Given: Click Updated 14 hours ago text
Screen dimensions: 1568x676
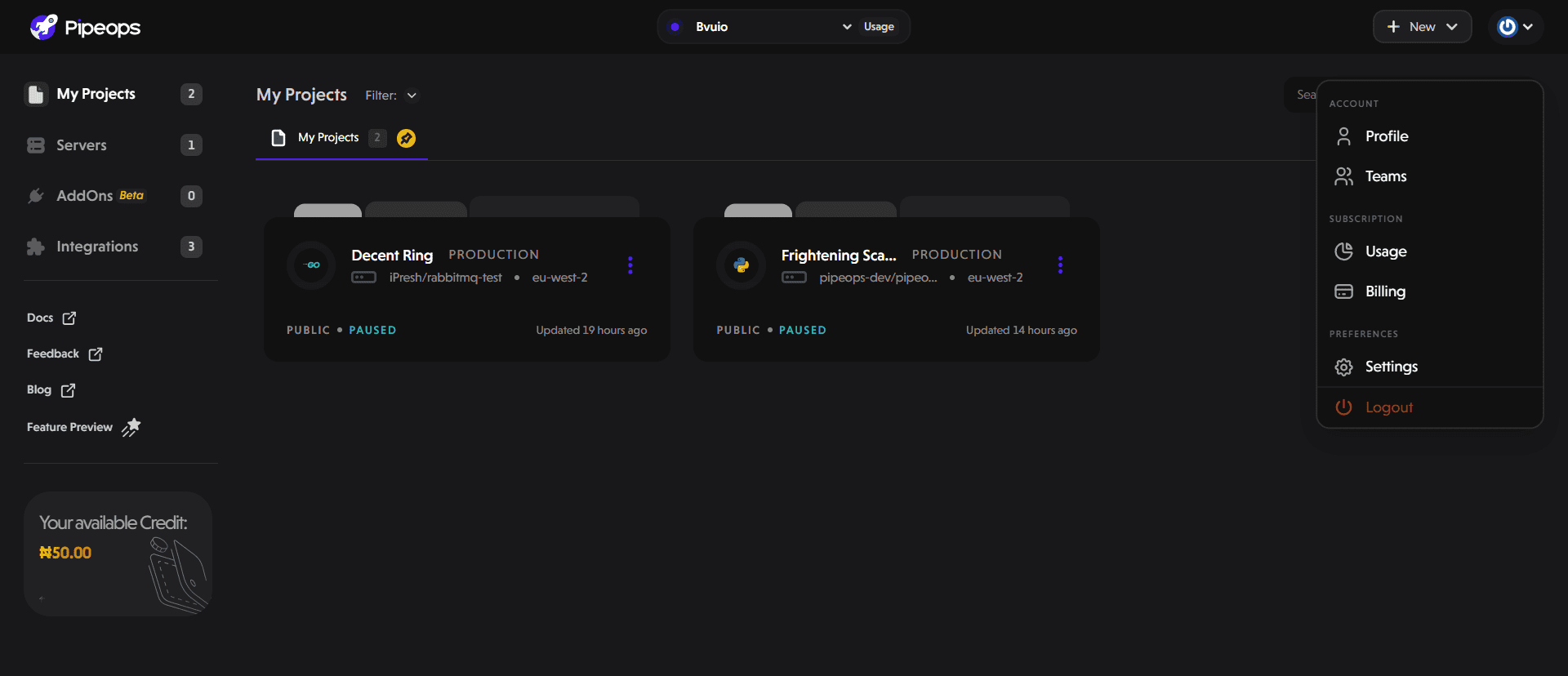Looking at the screenshot, I should tap(1021, 330).
